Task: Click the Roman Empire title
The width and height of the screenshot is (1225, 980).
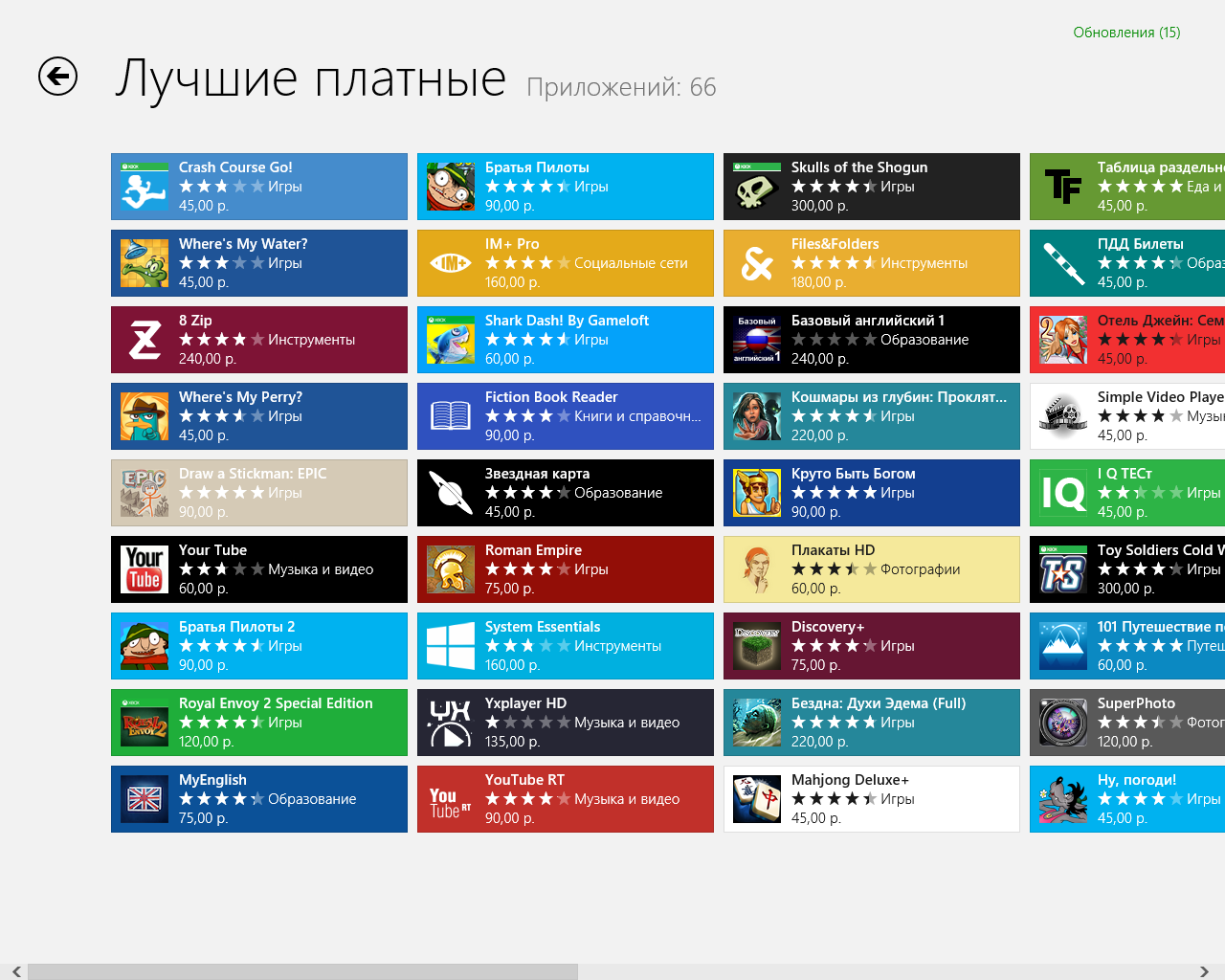Action: coord(533,550)
